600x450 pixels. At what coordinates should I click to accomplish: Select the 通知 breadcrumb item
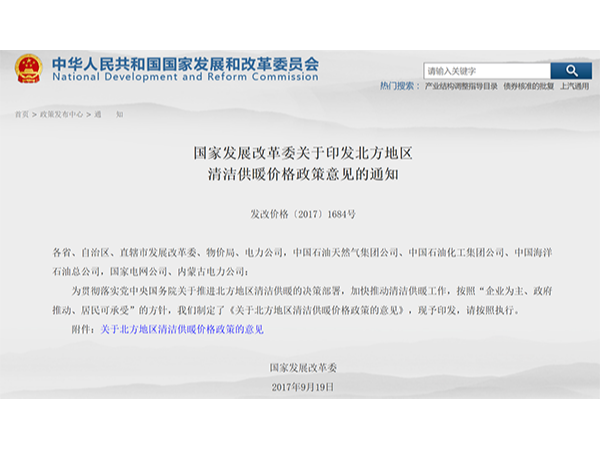click(x=109, y=114)
